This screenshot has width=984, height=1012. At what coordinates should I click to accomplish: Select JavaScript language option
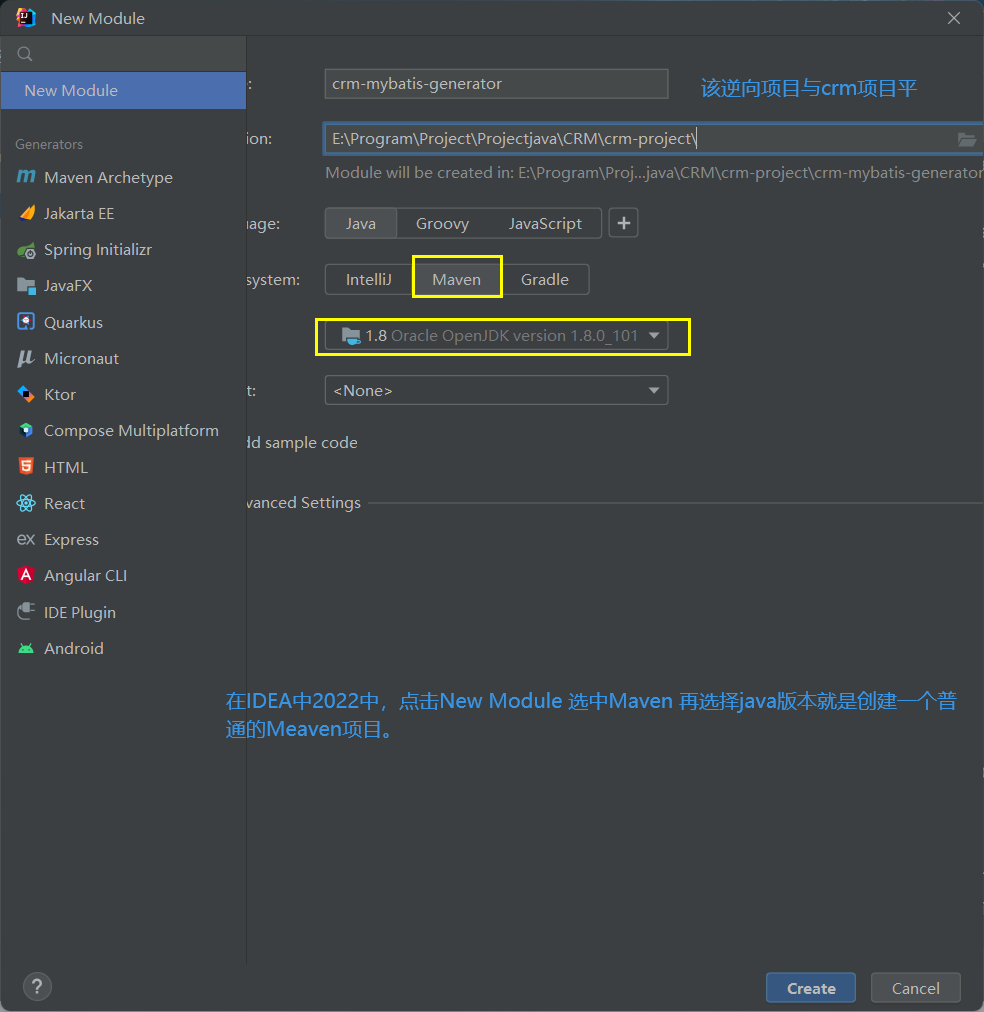pyautogui.click(x=545, y=223)
